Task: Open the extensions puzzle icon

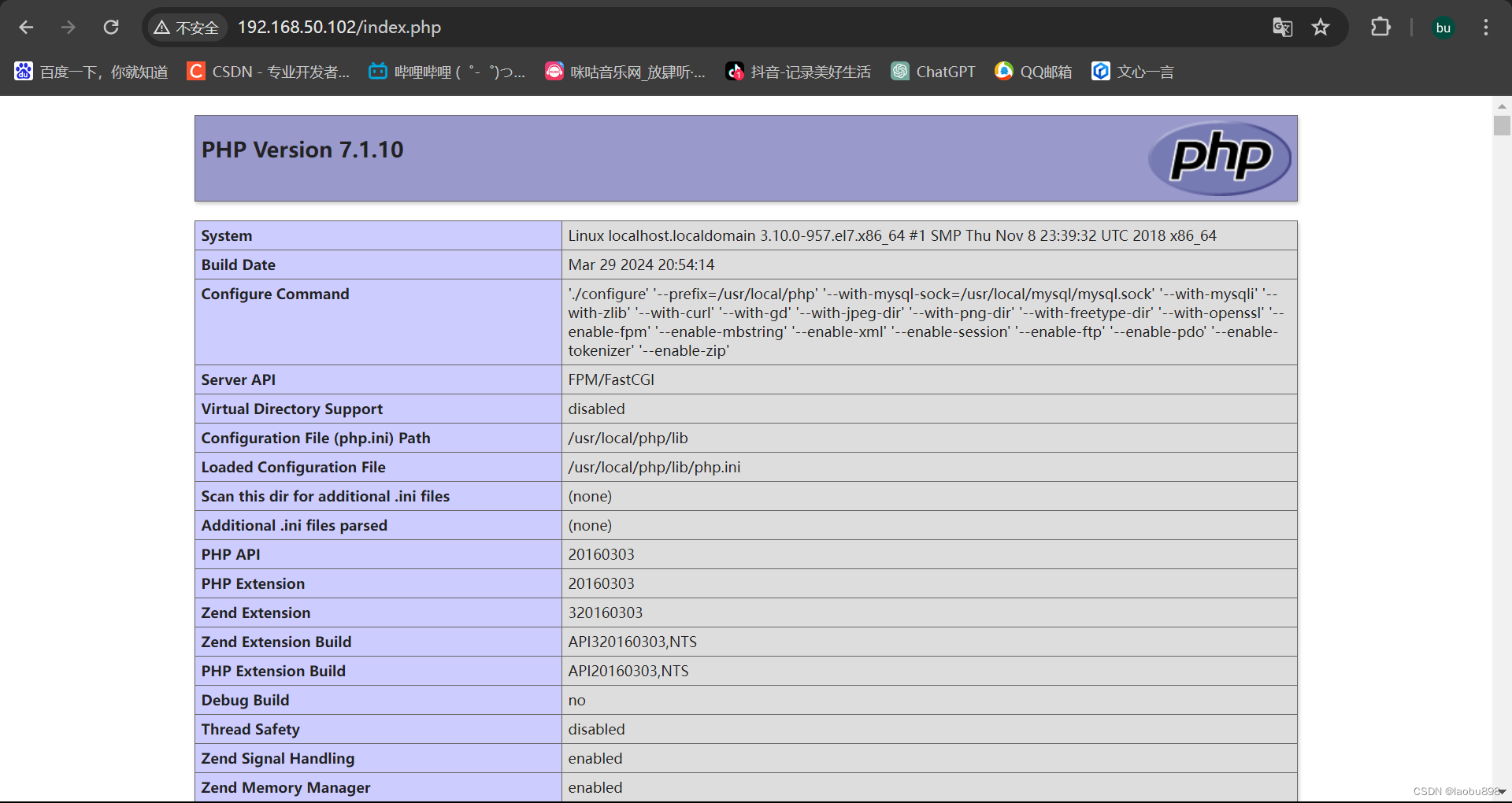Action: click(x=1380, y=28)
